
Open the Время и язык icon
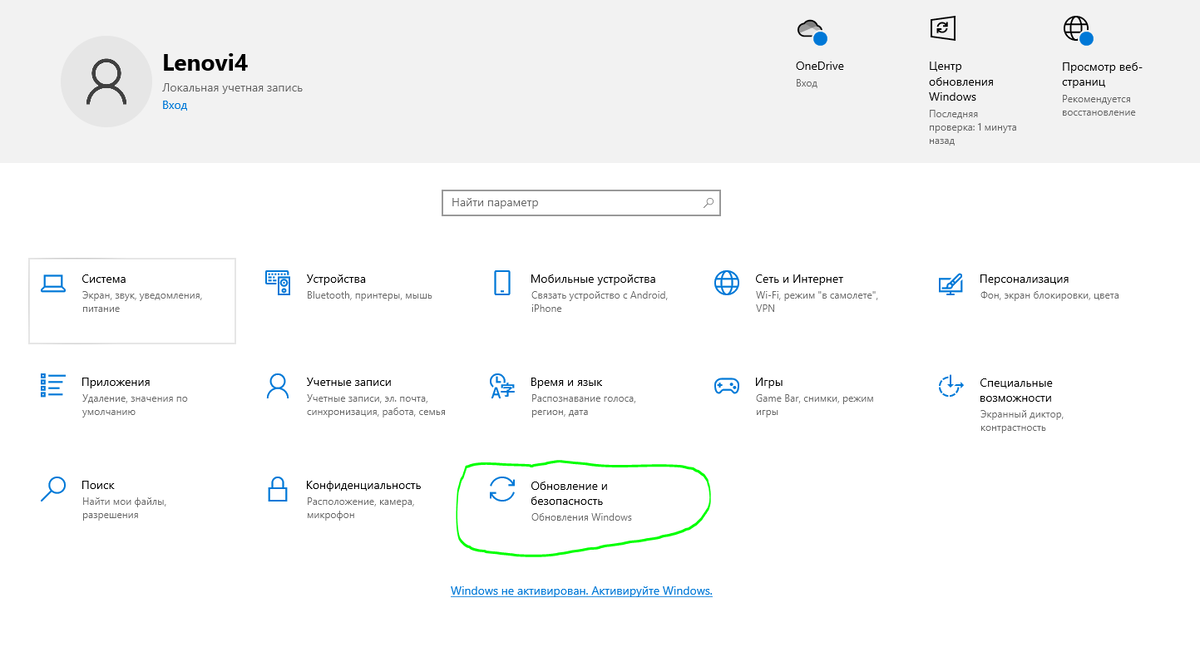pos(502,385)
